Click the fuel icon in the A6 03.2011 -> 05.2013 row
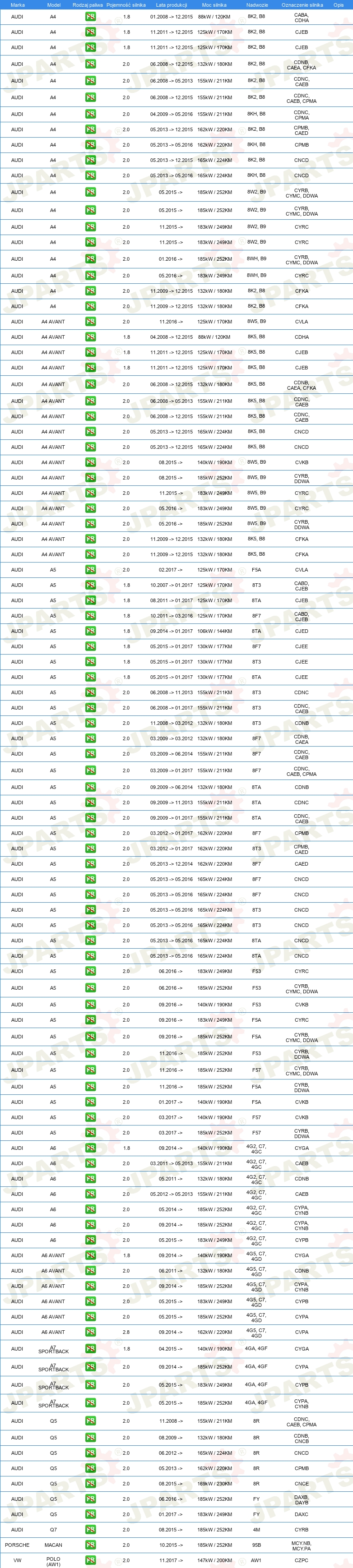353x1568 pixels. click(x=90, y=1163)
